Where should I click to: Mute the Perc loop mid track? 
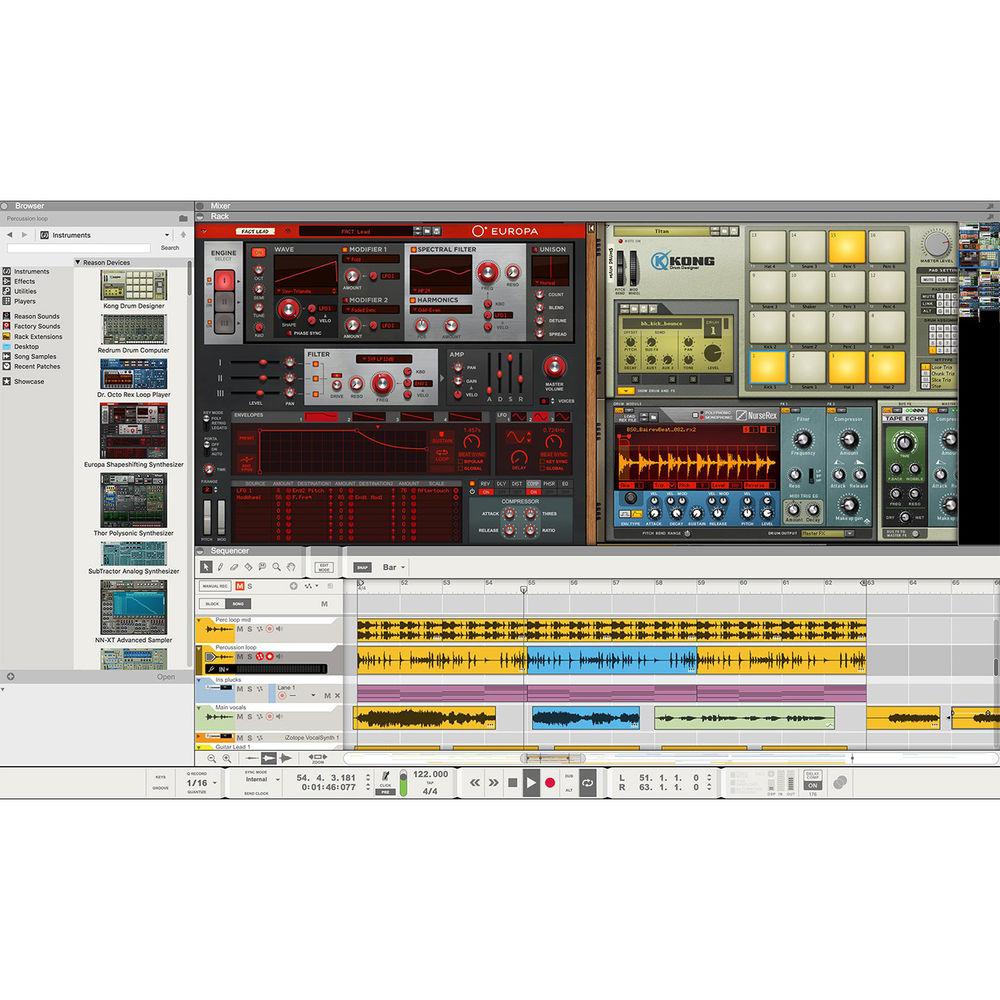[x=239, y=629]
